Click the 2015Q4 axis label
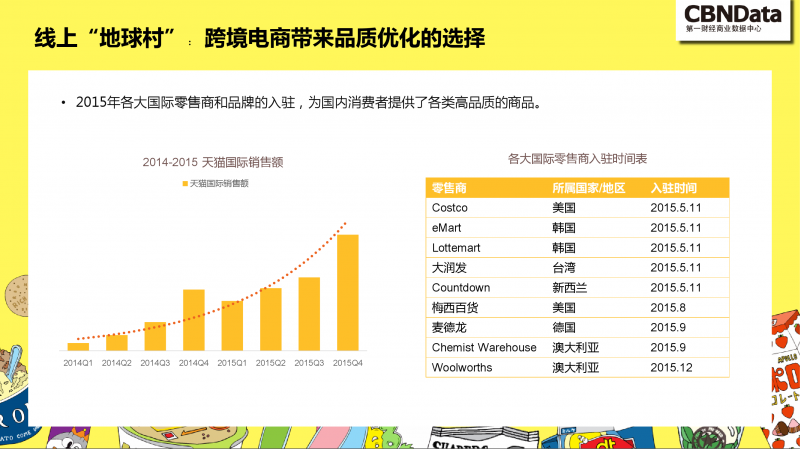Screen dimensions: 800x449 [x=347, y=363]
